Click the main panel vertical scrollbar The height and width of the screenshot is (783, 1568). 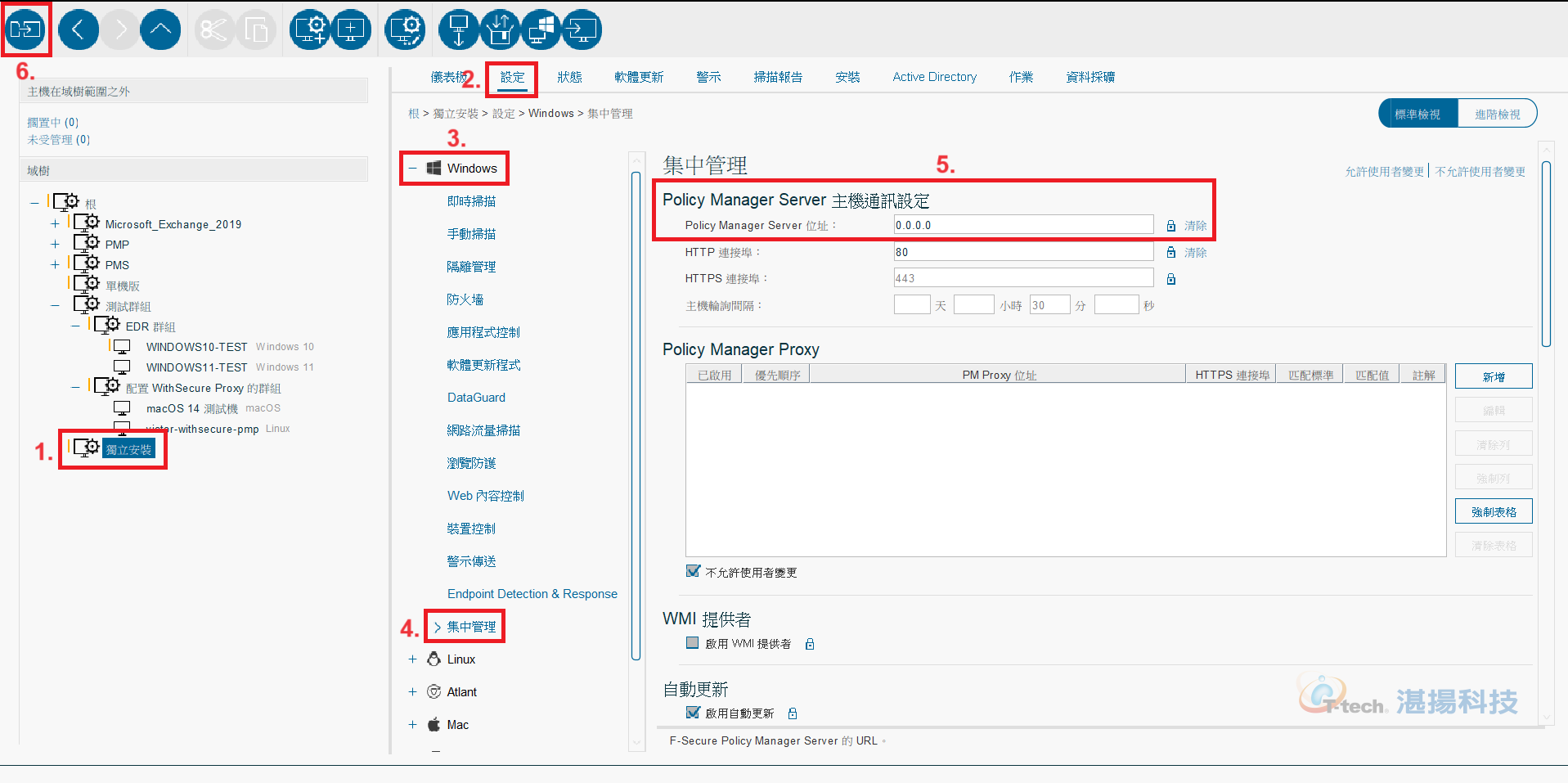click(1546, 254)
